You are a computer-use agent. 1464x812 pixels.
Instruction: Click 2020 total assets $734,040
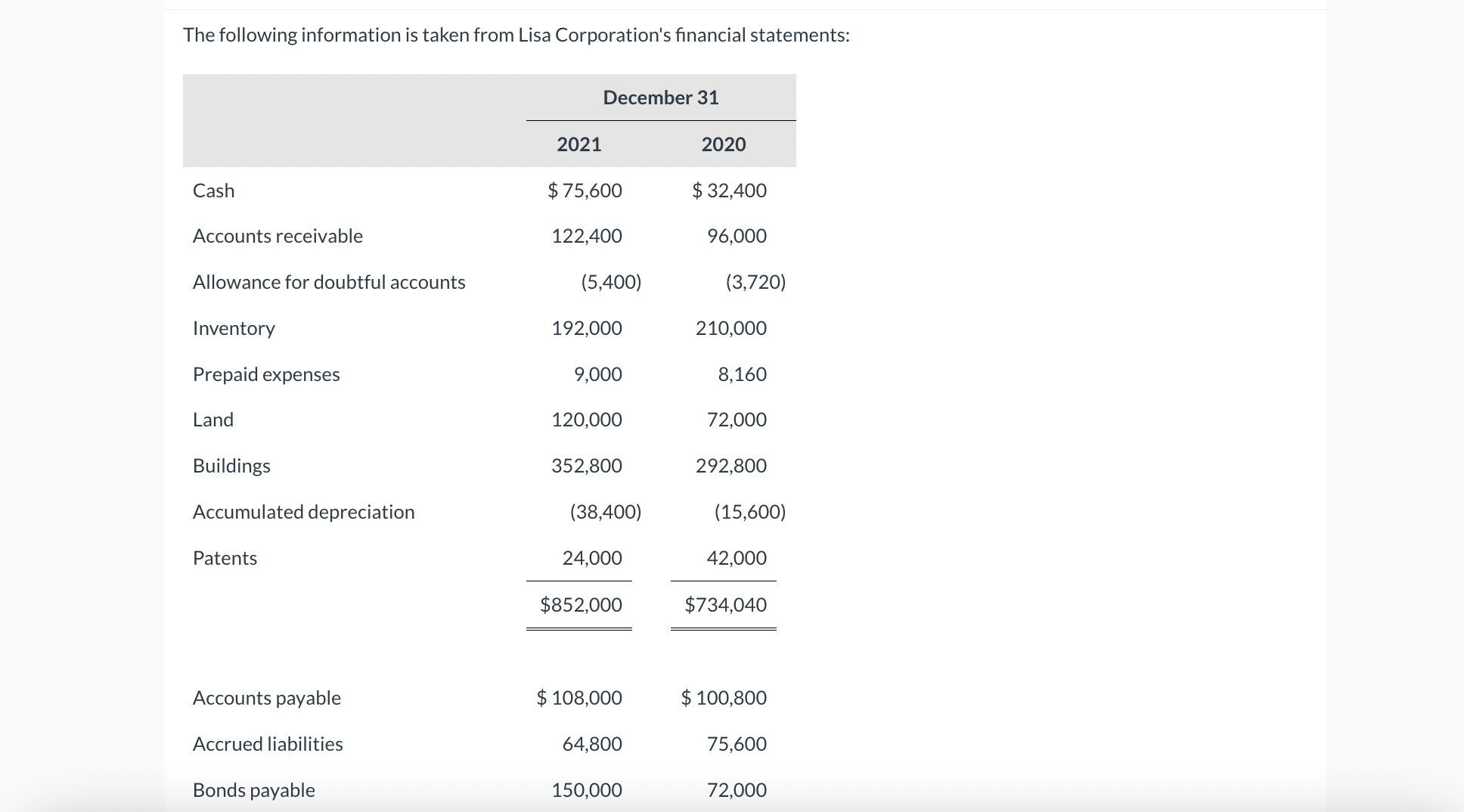tap(726, 605)
